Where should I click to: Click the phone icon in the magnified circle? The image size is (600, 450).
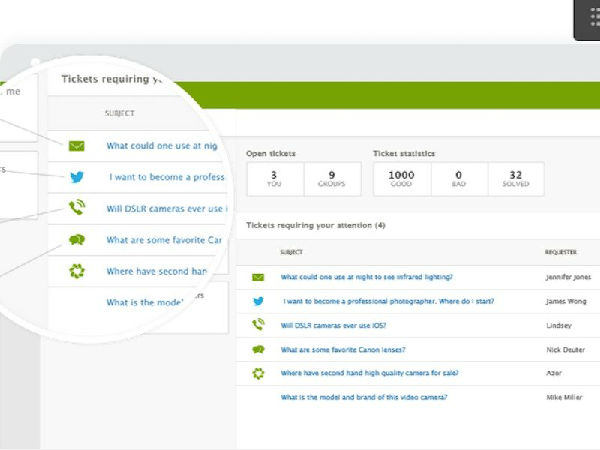pos(77,208)
